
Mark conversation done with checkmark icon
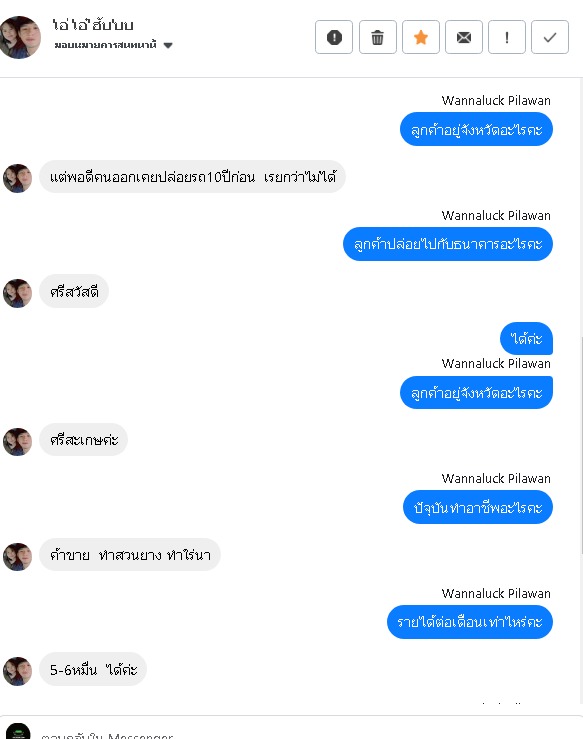(x=550, y=37)
